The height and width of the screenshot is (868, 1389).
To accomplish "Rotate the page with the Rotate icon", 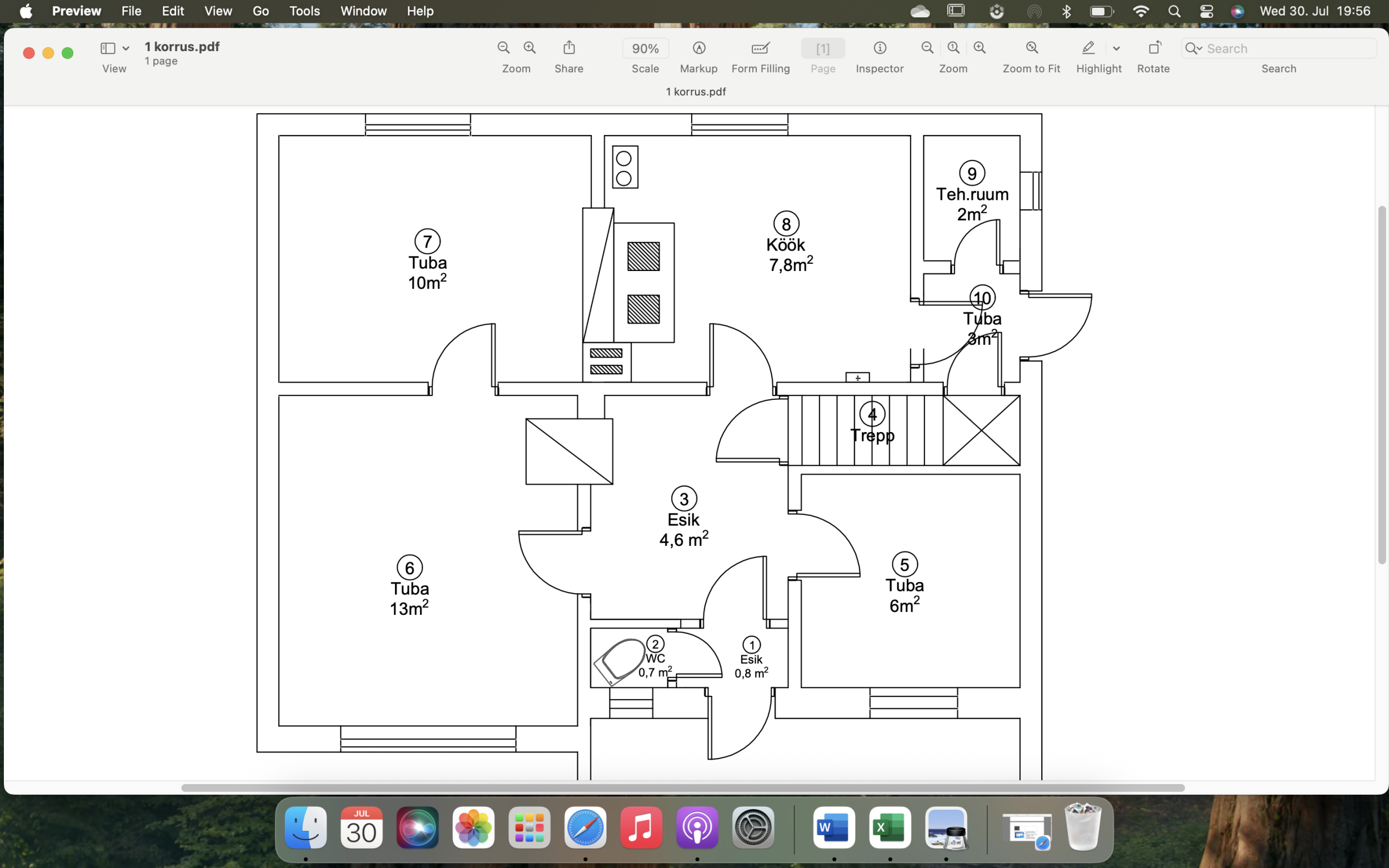I will tap(1153, 48).
